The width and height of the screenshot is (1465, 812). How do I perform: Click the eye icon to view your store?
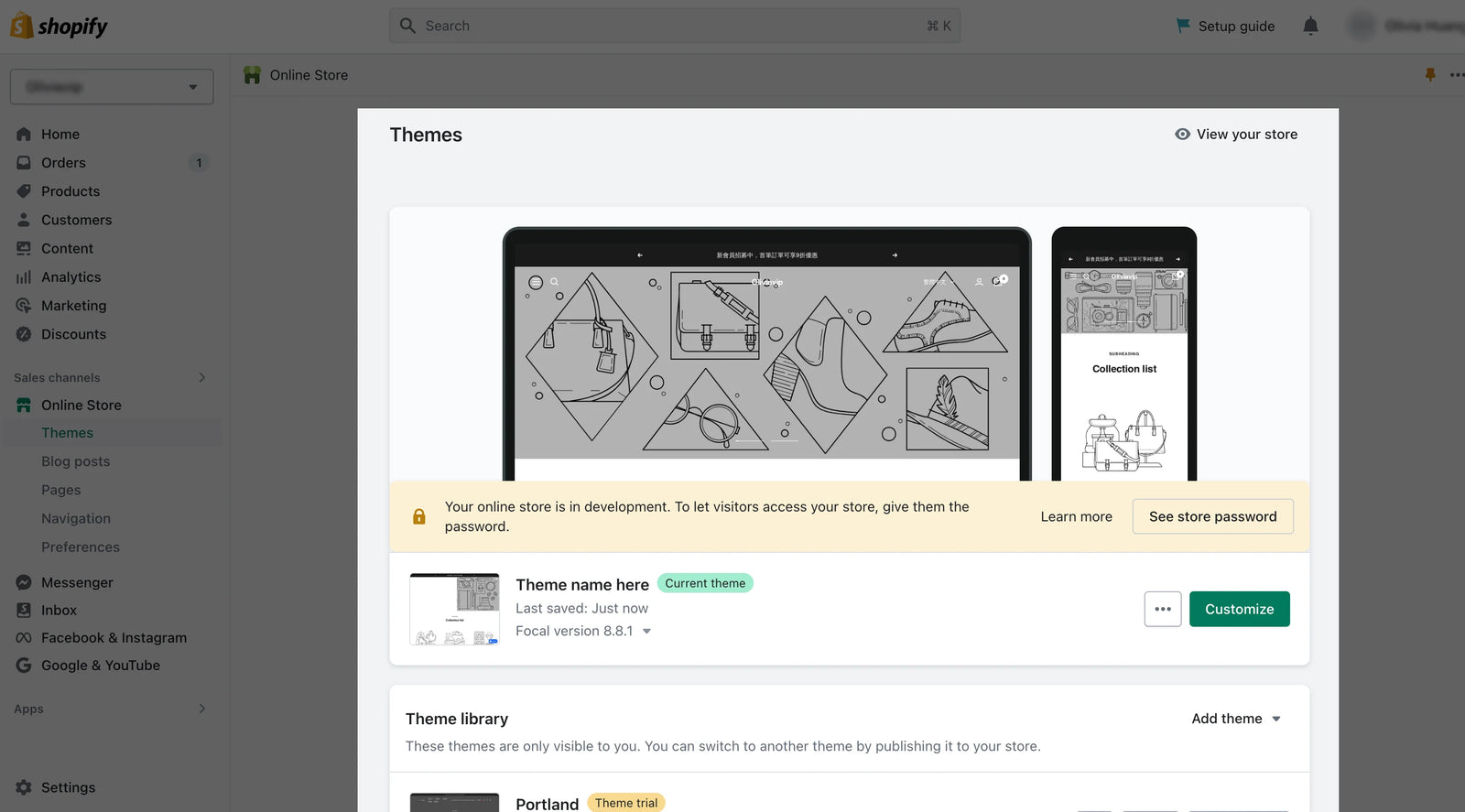[1182, 135]
